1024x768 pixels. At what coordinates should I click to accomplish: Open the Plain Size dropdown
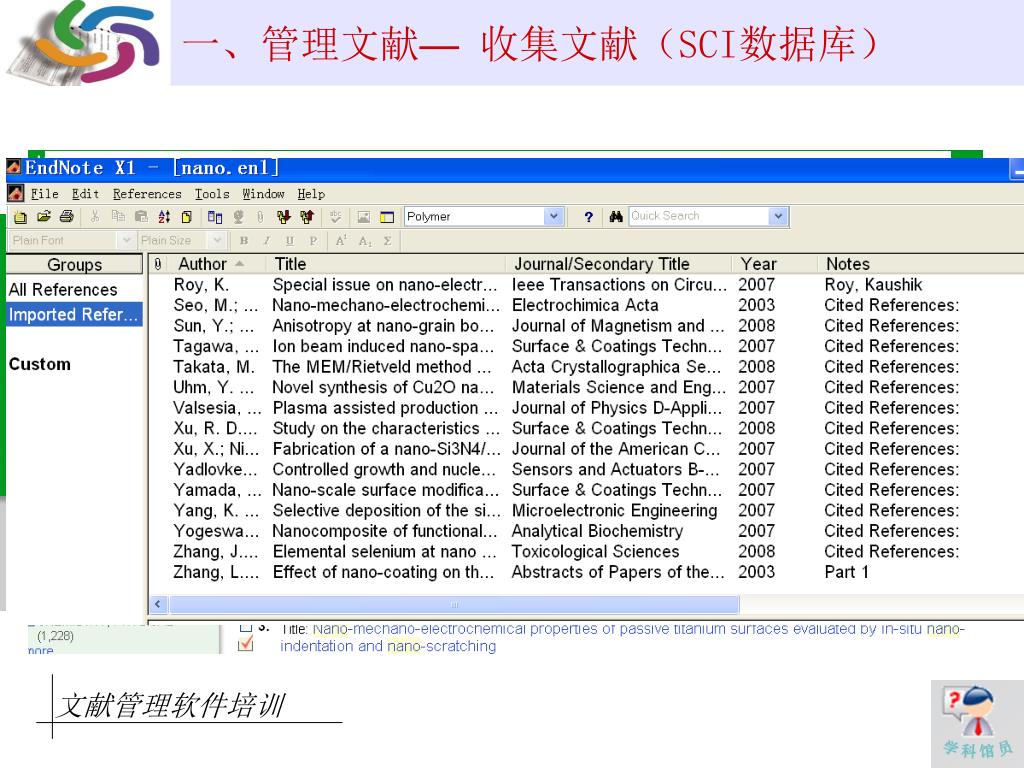[217, 240]
